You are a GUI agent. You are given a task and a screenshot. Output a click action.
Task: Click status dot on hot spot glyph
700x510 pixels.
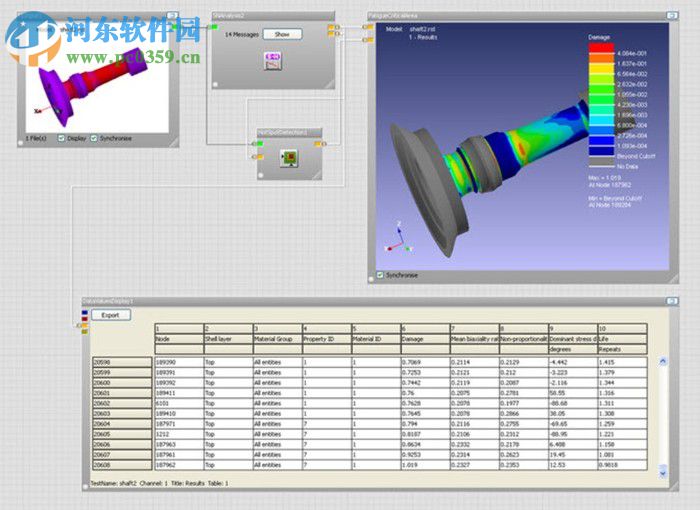tap(261, 176)
